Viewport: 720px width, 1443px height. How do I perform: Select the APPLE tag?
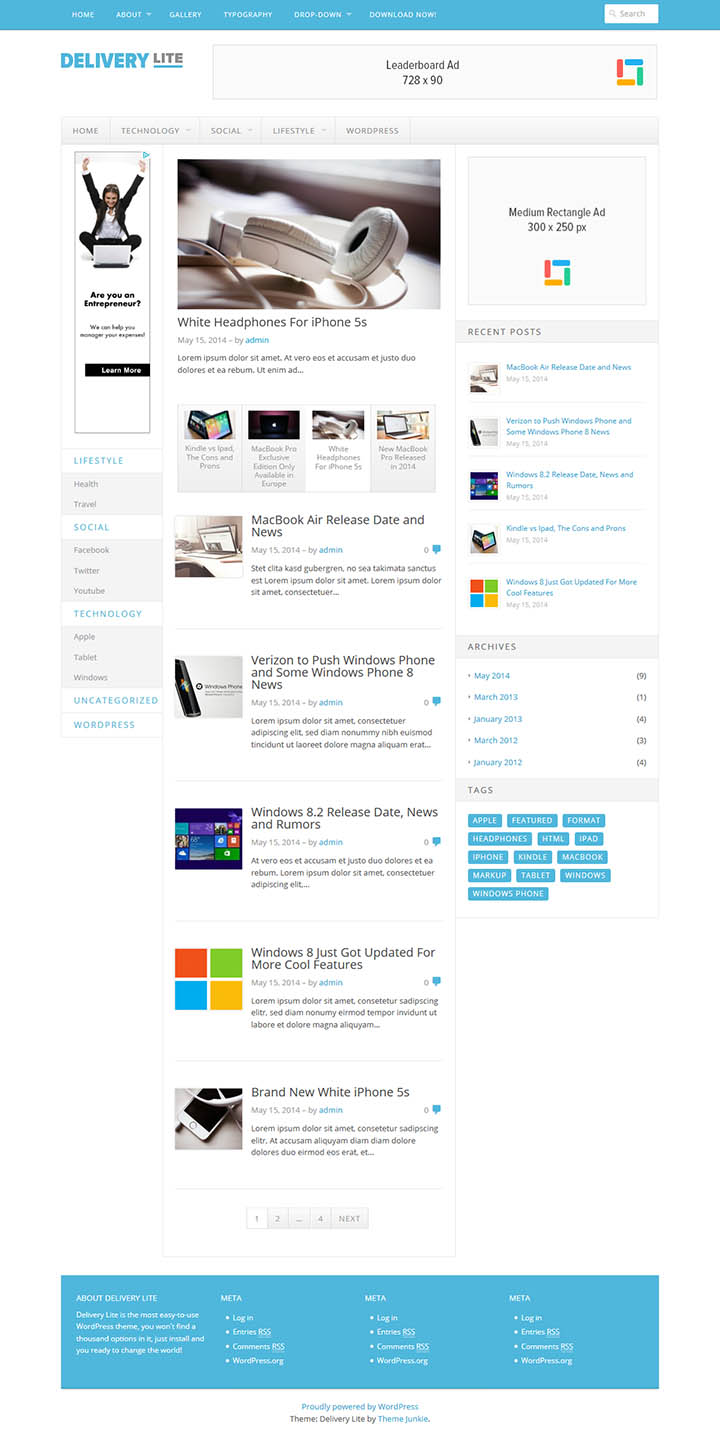[485, 821]
